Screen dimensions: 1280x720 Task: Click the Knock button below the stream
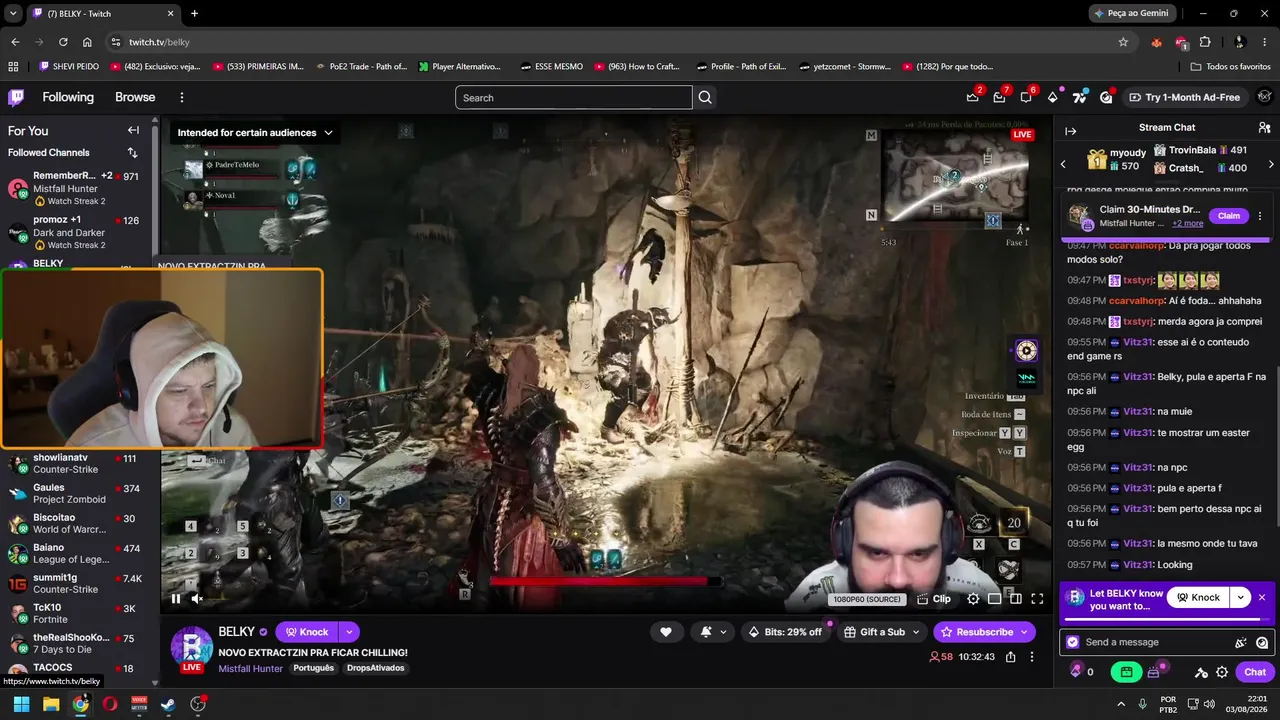[307, 632]
